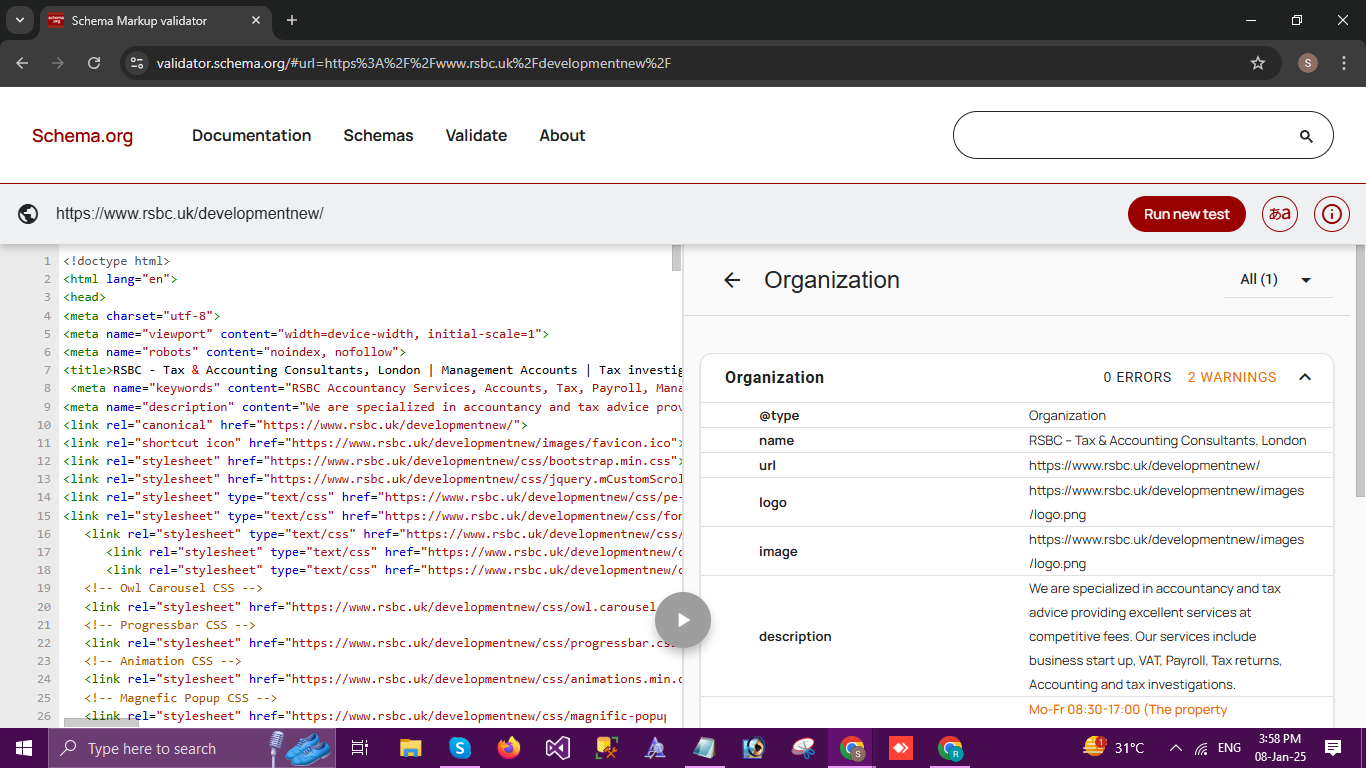Click the Schema.org logo
The image size is (1366, 768).
click(x=82, y=136)
